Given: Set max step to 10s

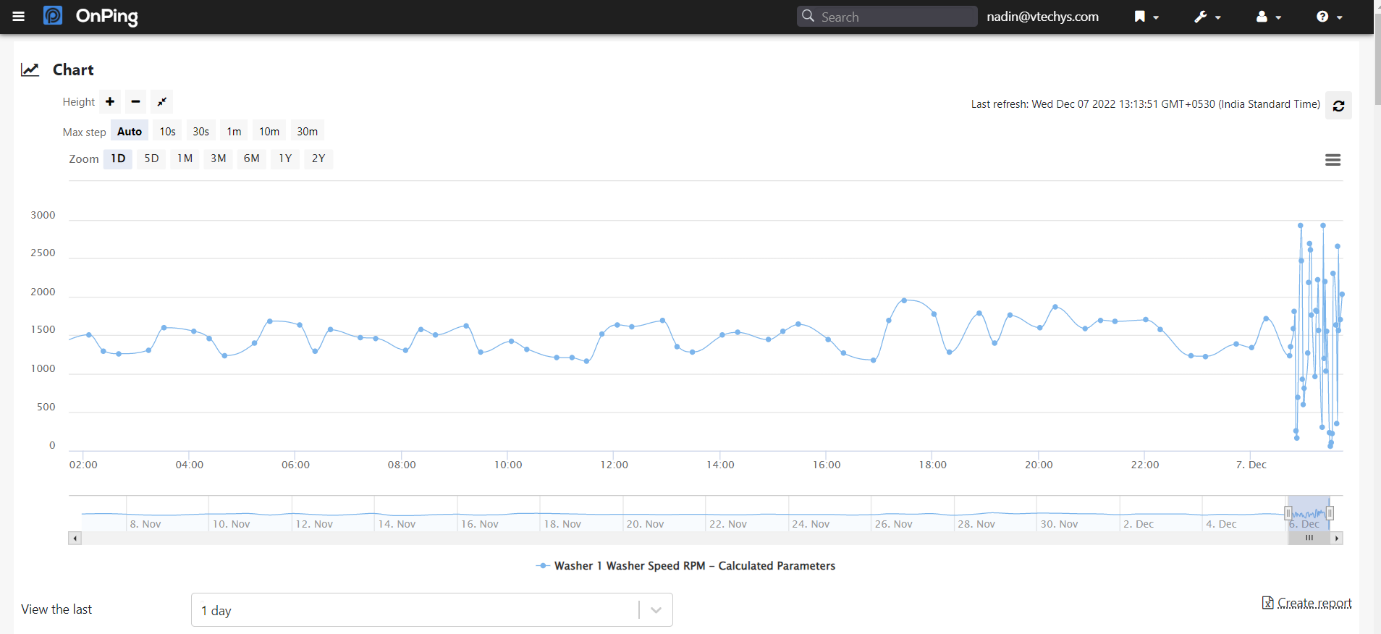Looking at the screenshot, I should point(167,131).
